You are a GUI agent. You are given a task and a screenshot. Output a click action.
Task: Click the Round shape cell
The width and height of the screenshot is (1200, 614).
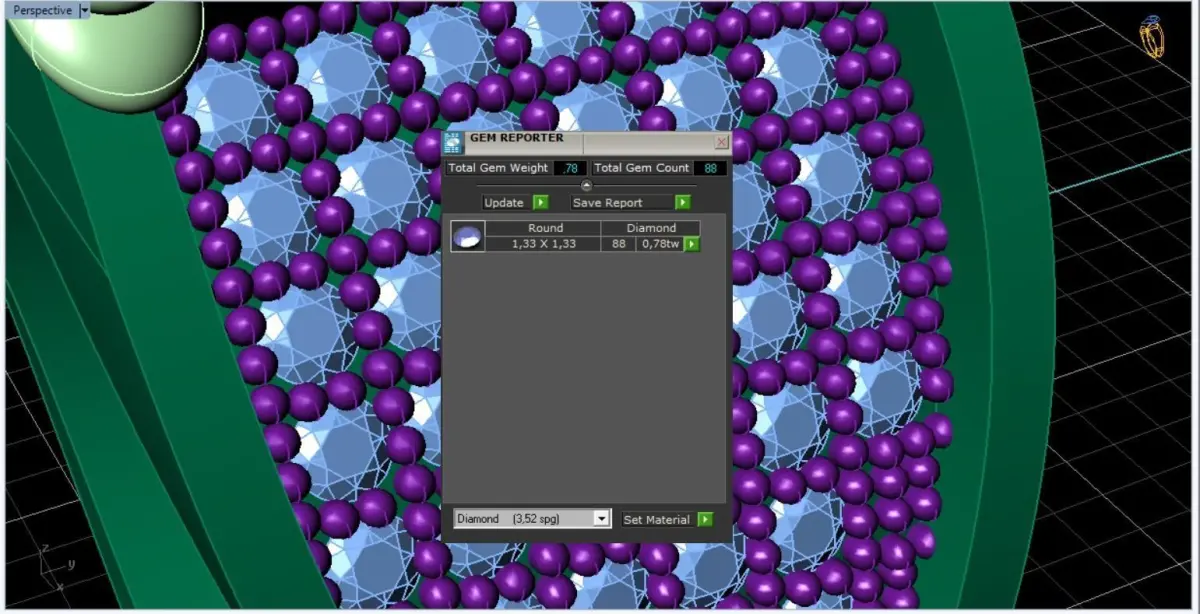pyautogui.click(x=544, y=228)
